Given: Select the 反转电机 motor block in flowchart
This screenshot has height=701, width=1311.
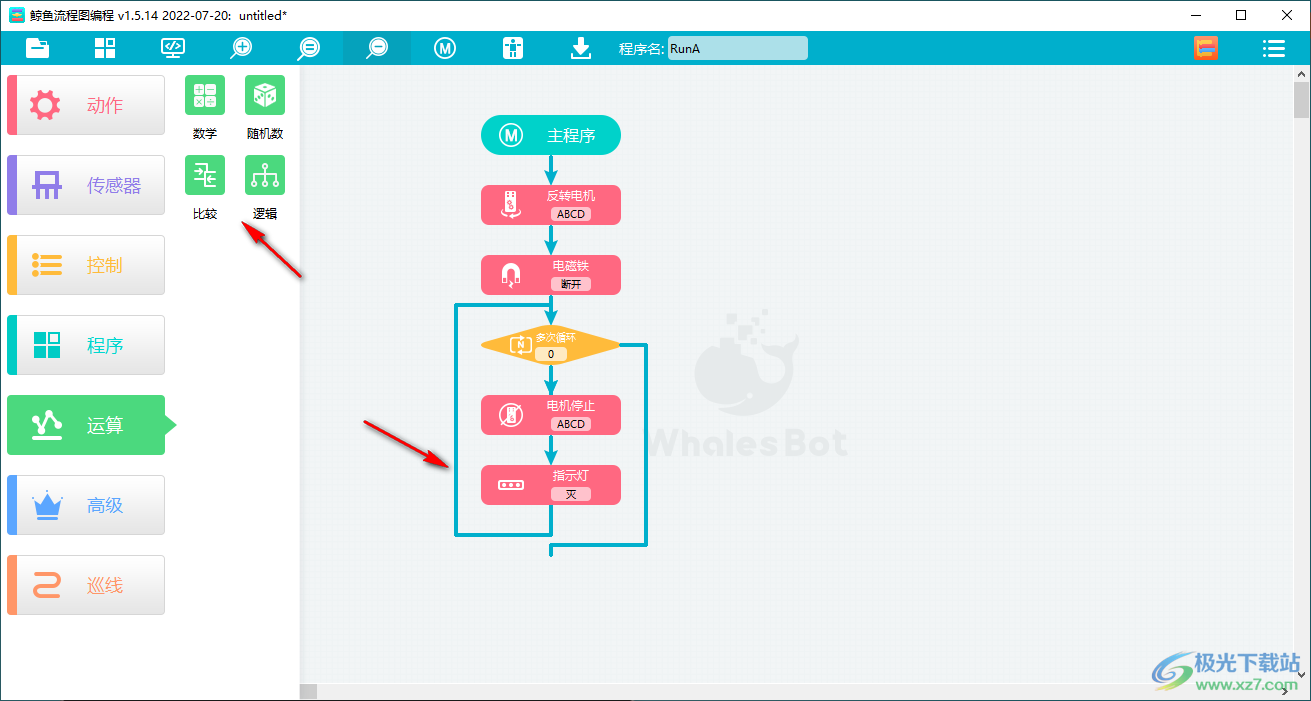Looking at the screenshot, I should pyautogui.click(x=550, y=205).
